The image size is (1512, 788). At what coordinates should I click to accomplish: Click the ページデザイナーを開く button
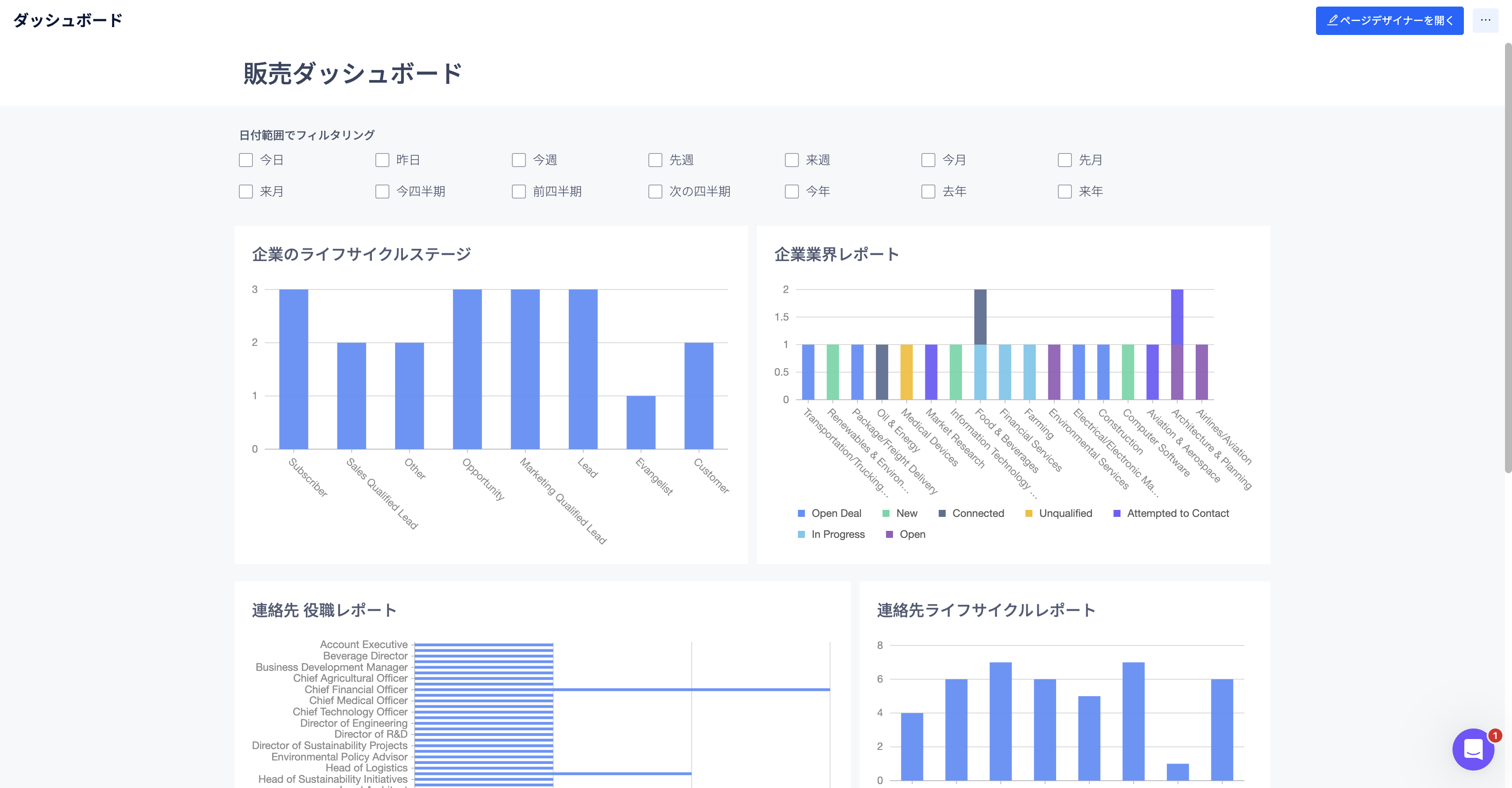coord(1390,20)
